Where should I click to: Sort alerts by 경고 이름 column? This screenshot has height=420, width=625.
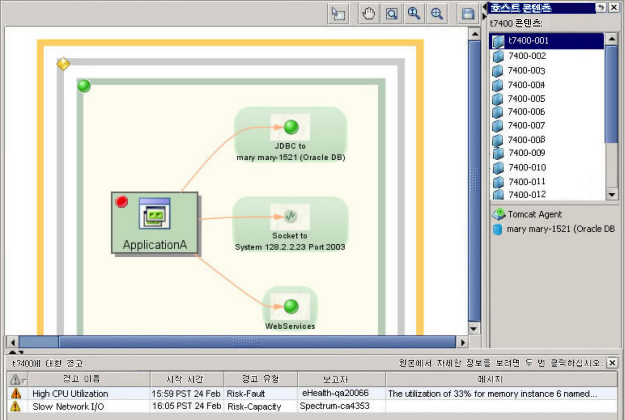[89, 379]
